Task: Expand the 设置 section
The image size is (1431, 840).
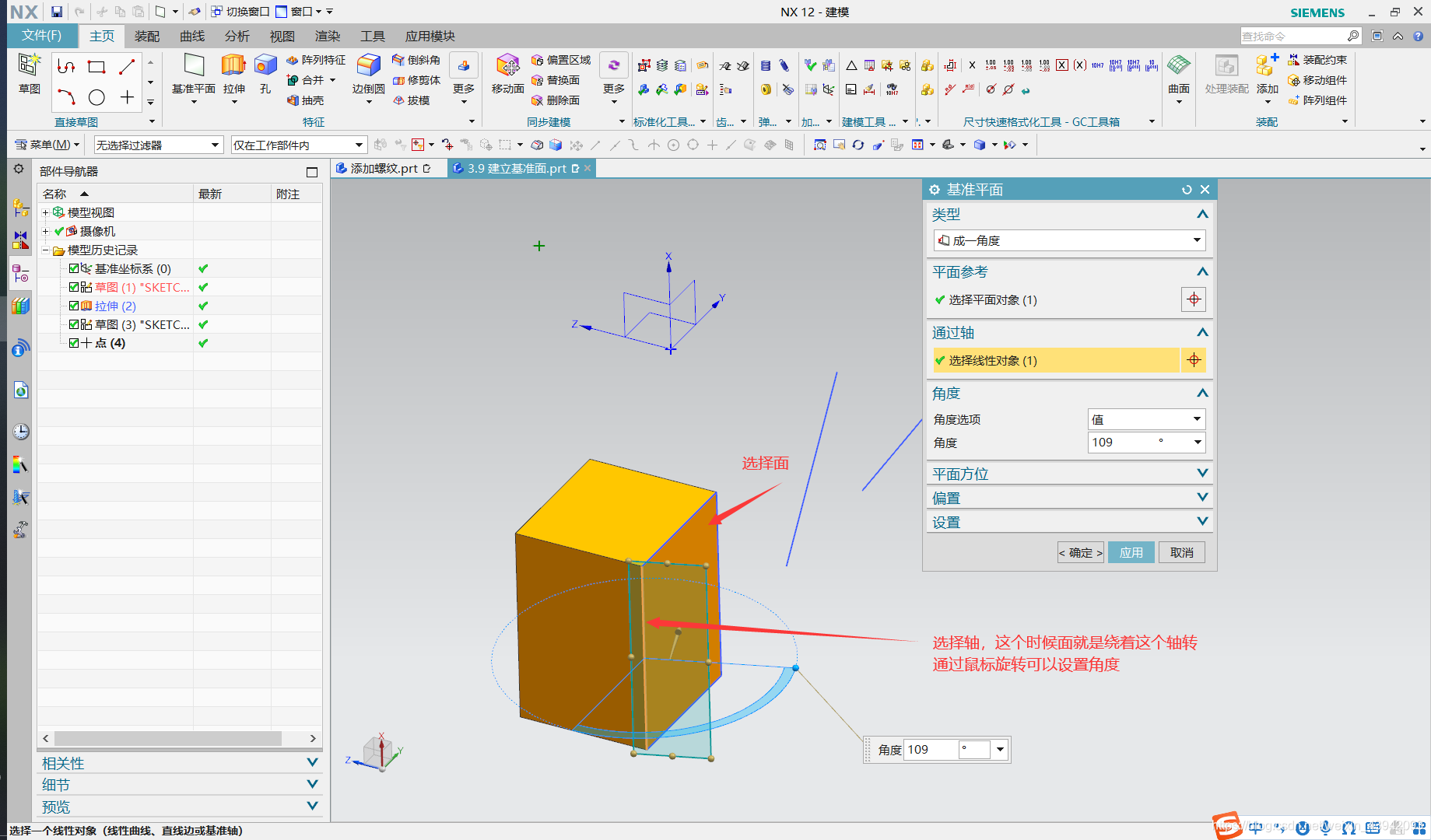Action: point(1069,522)
